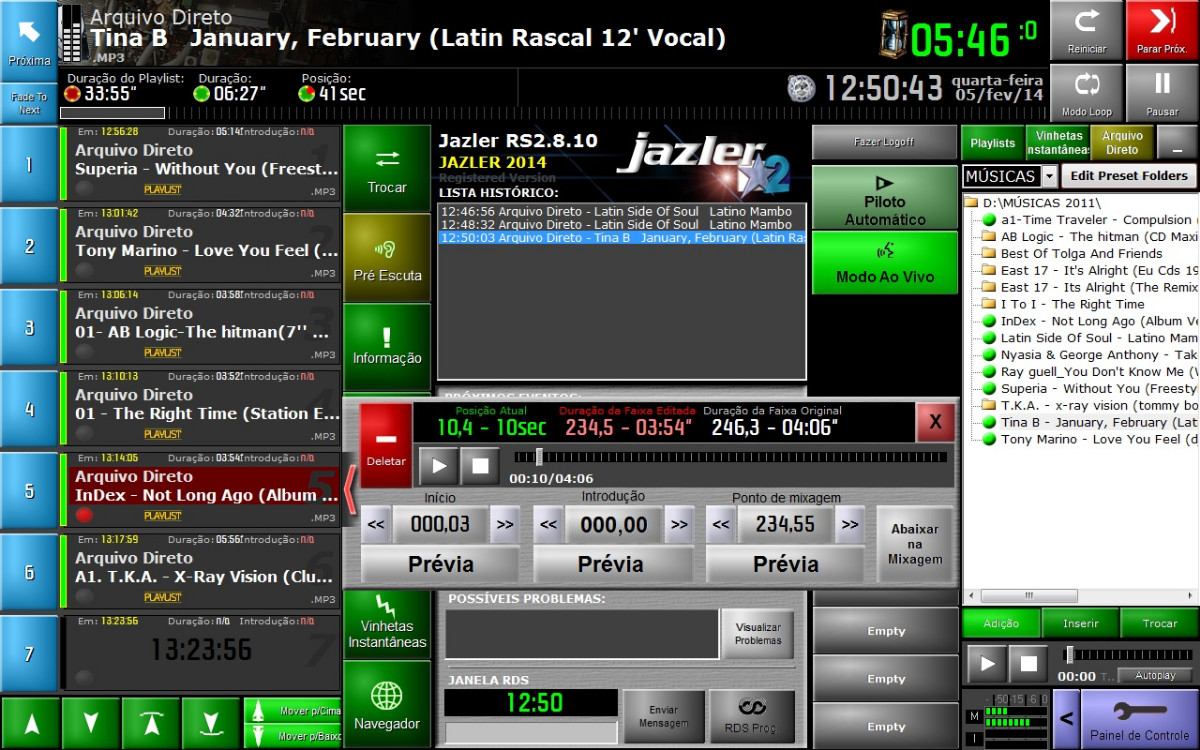Click Fazer Logoff button
This screenshot has height=750, width=1200.
885,142
